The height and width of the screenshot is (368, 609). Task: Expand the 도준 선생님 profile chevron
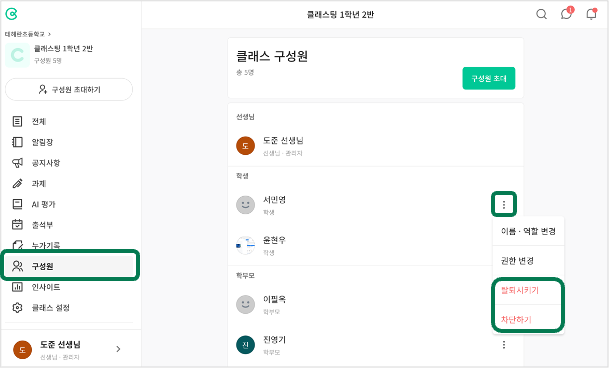(118, 349)
